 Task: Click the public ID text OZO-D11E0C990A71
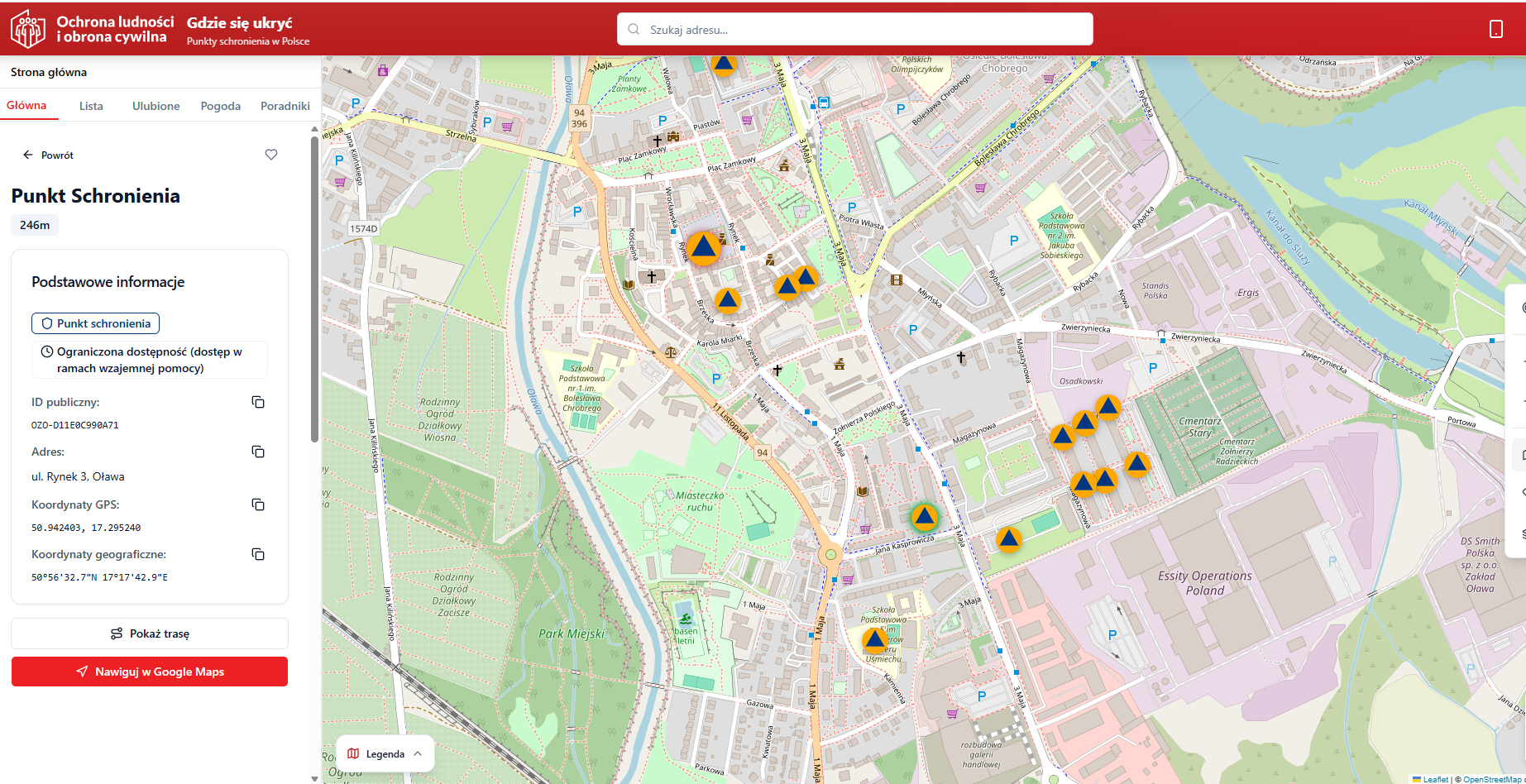coord(75,425)
